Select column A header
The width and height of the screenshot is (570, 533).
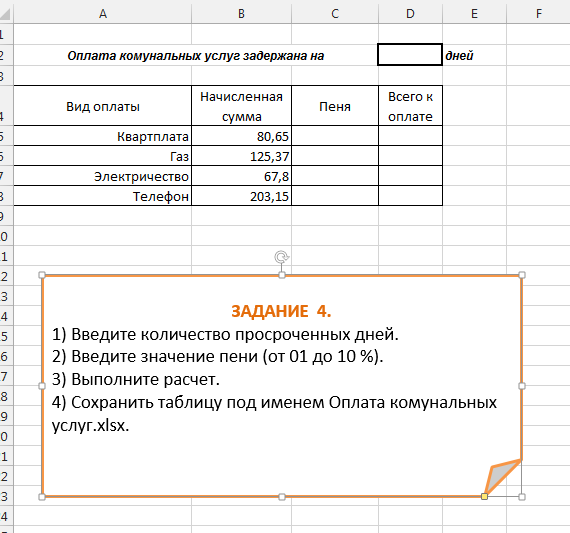pos(103,14)
